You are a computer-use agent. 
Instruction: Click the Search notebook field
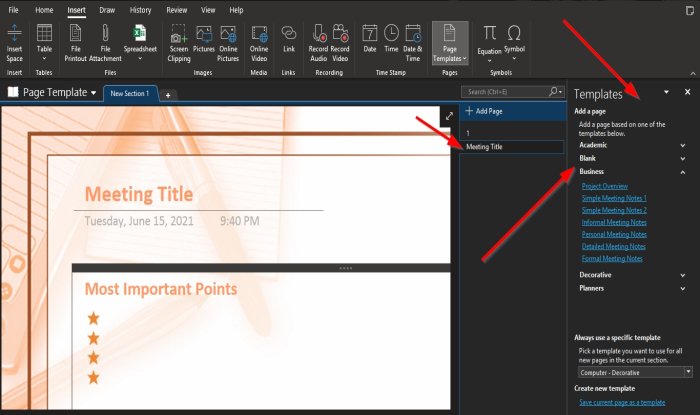point(507,92)
